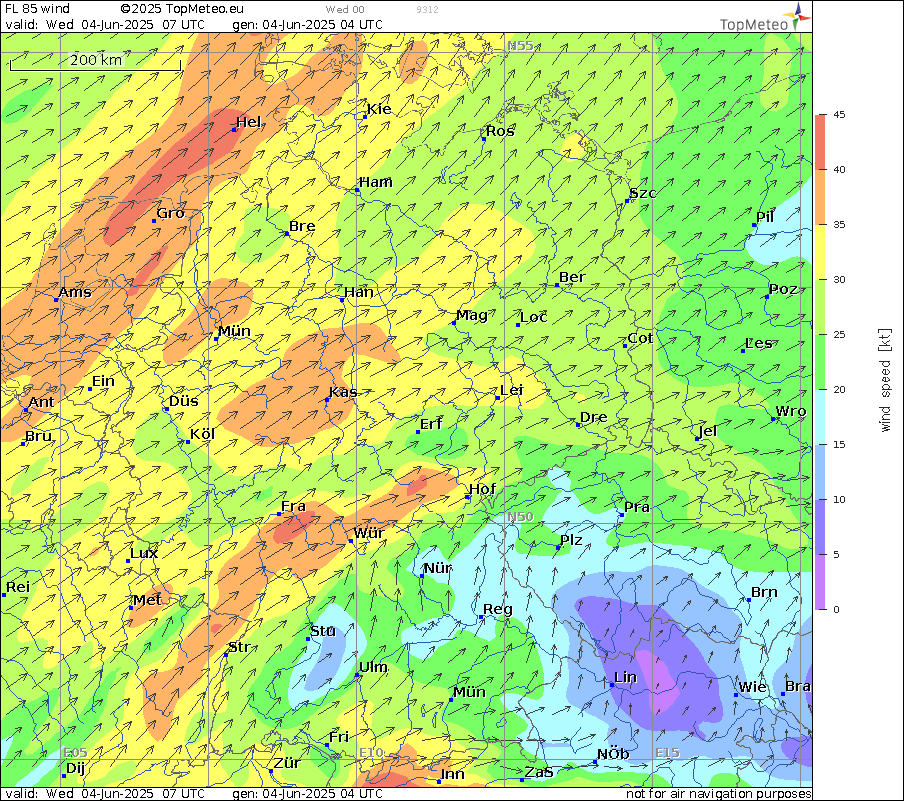Click the Bre city label
The height and width of the screenshot is (801, 904).
302,226
